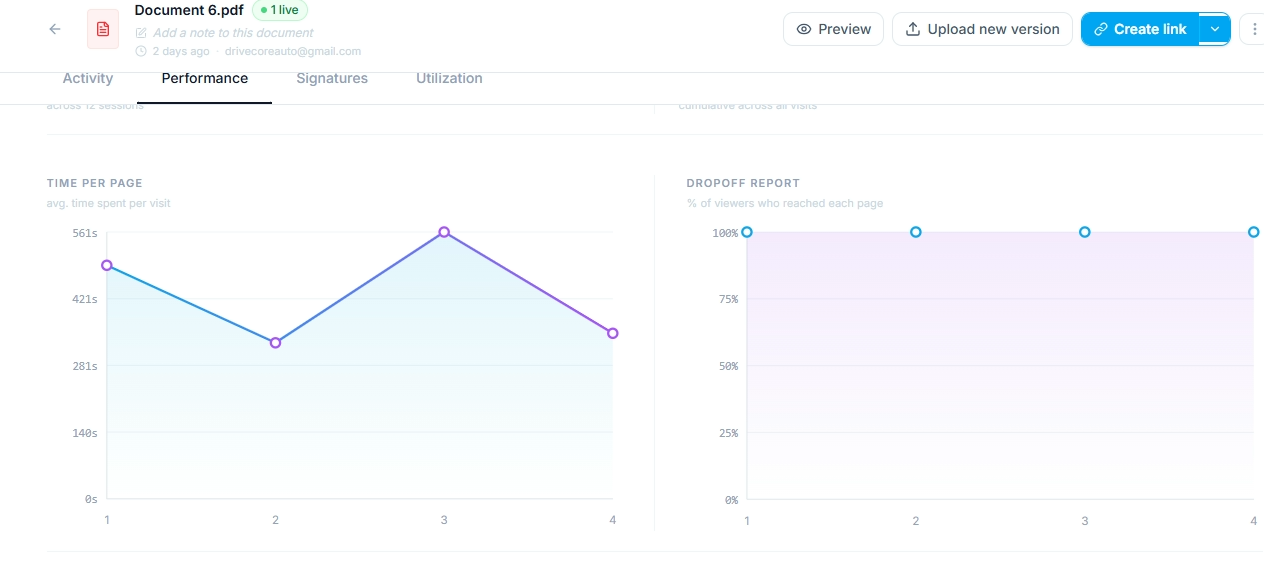Viewport: 1264px width, 566px height.
Task: Click the chain link icon in Create link
Action: pos(1101,29)
